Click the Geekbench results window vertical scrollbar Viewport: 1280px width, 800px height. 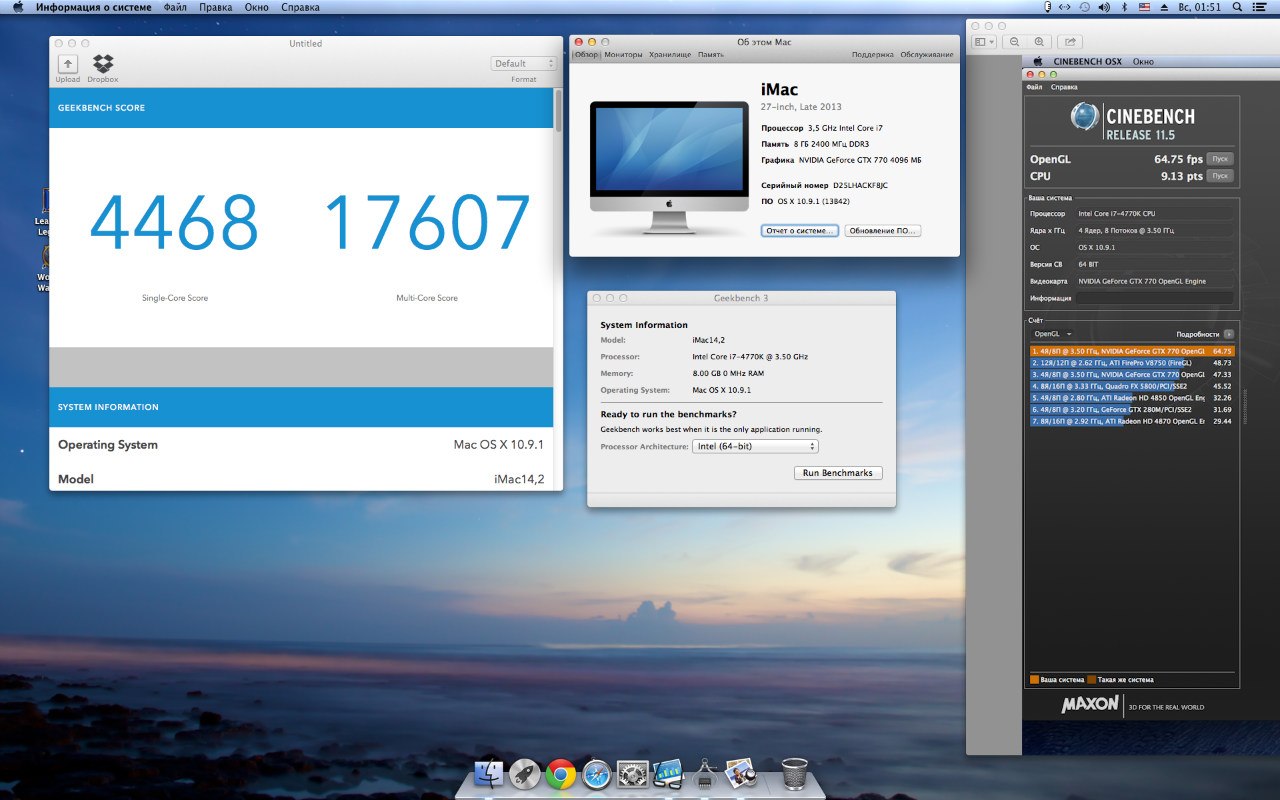click(x=558, y=110)
